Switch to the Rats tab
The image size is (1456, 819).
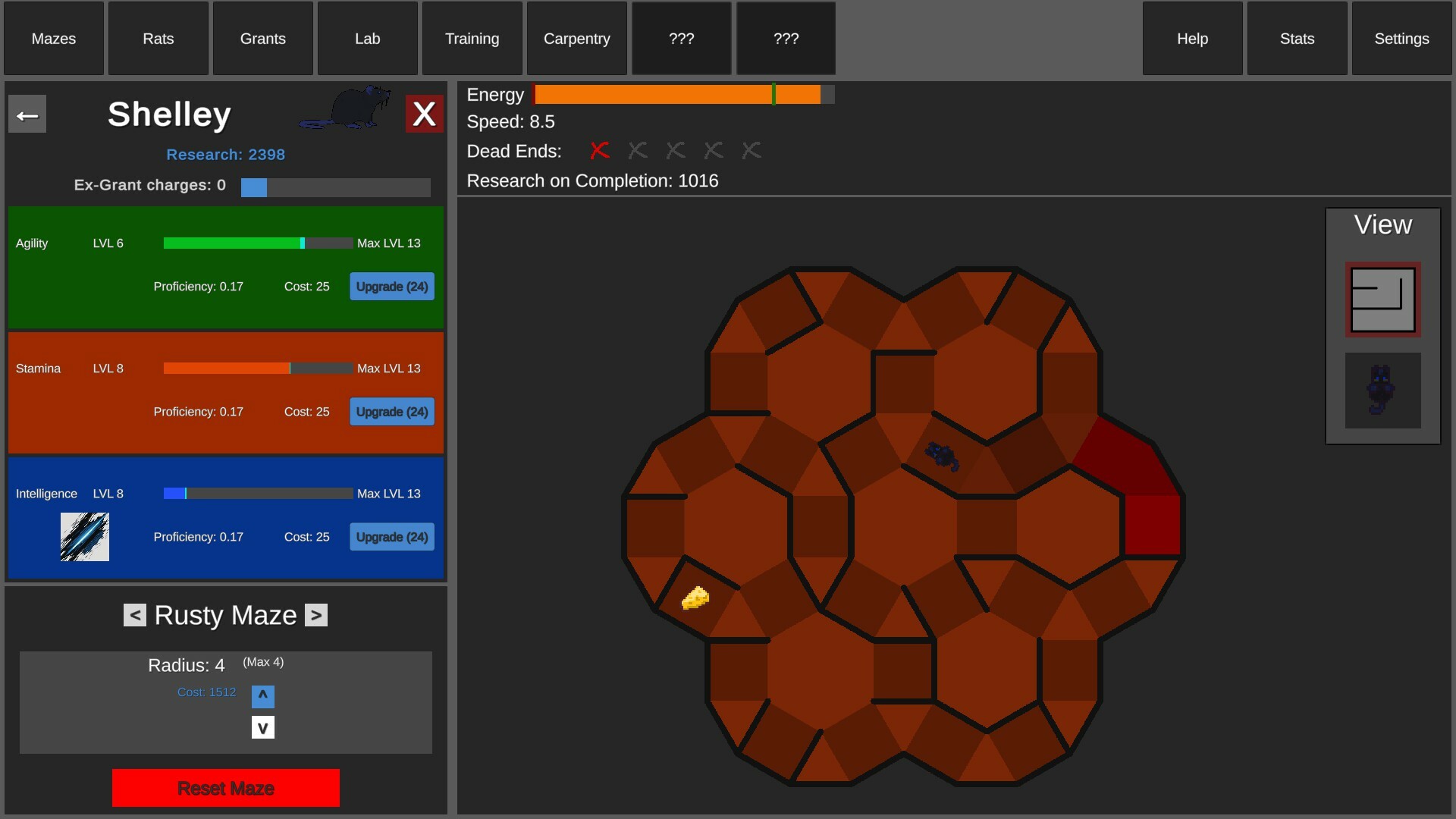click(158, 38)
